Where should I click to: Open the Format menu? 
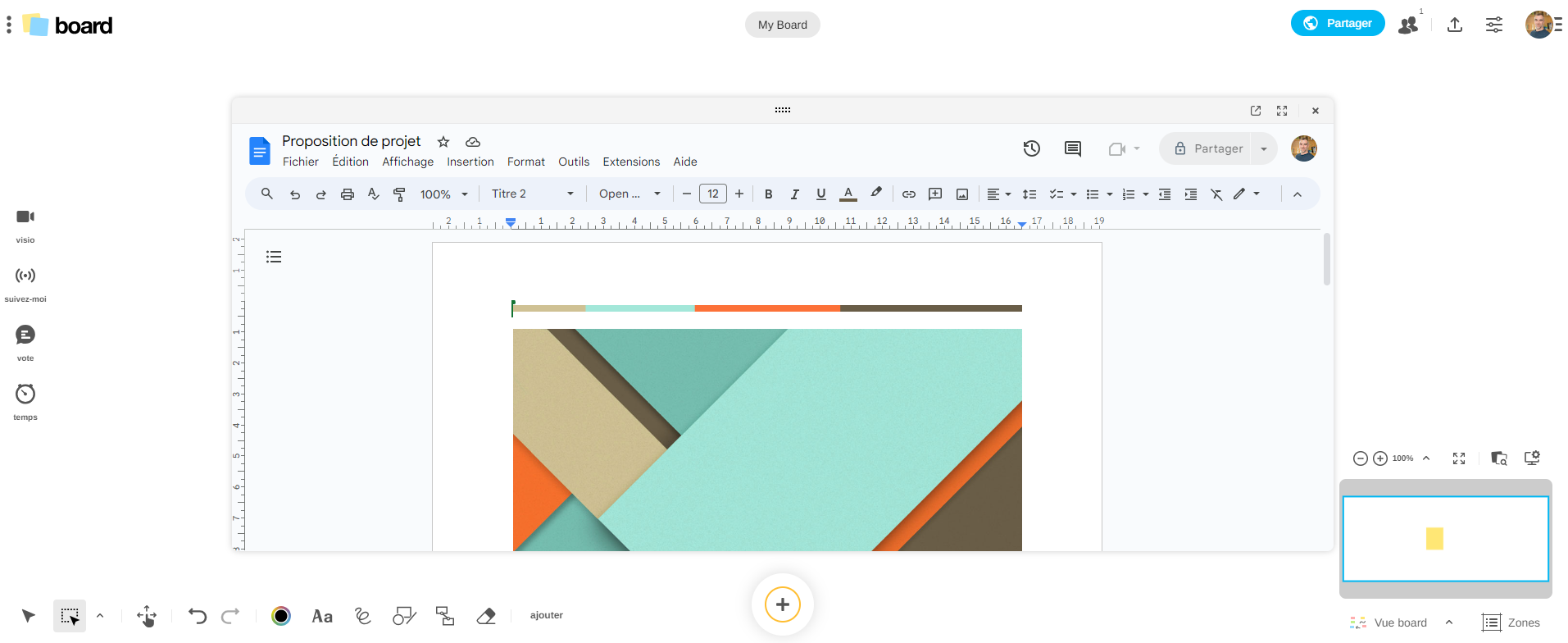click(x=525, y=162)
